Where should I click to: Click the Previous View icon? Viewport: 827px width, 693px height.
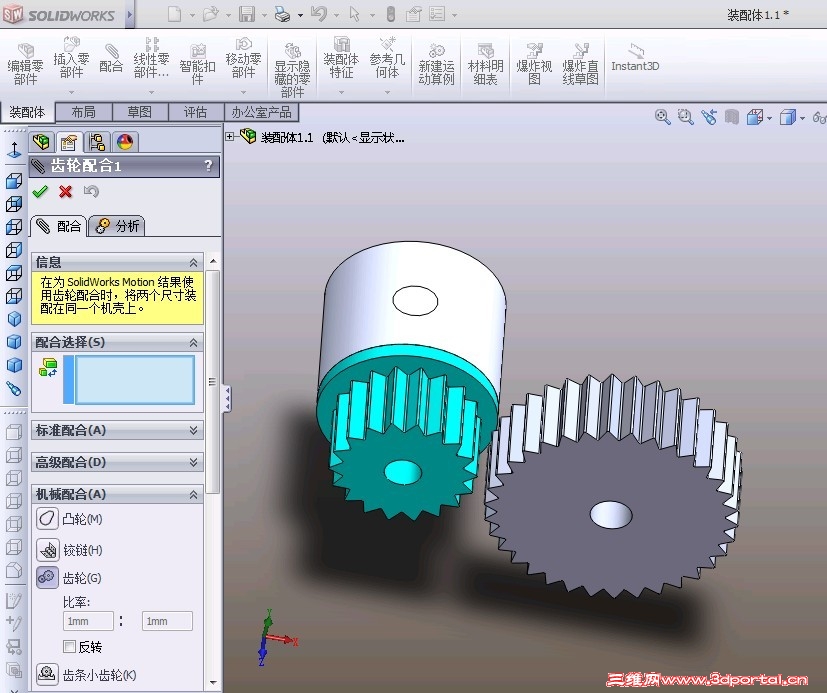click(709, 117)
